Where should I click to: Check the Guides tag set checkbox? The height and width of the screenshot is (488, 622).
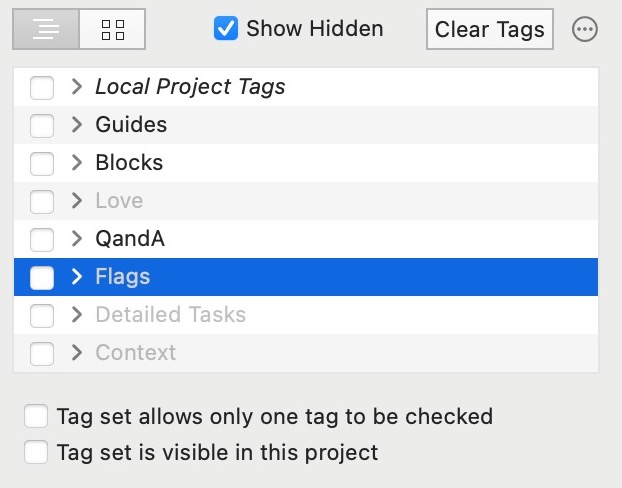click(42, 125)
